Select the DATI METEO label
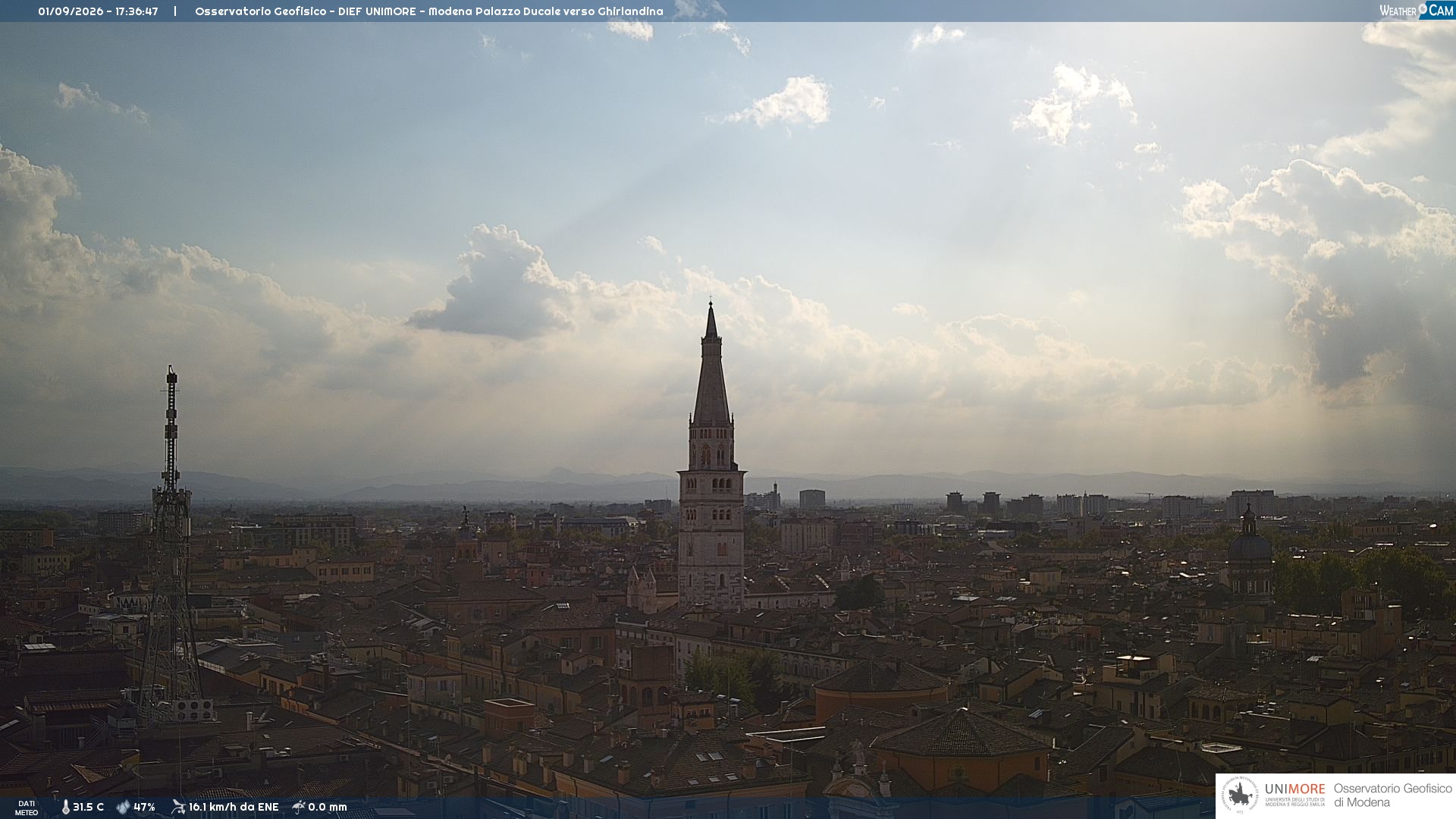The image size is (1456, 819). 27,808
